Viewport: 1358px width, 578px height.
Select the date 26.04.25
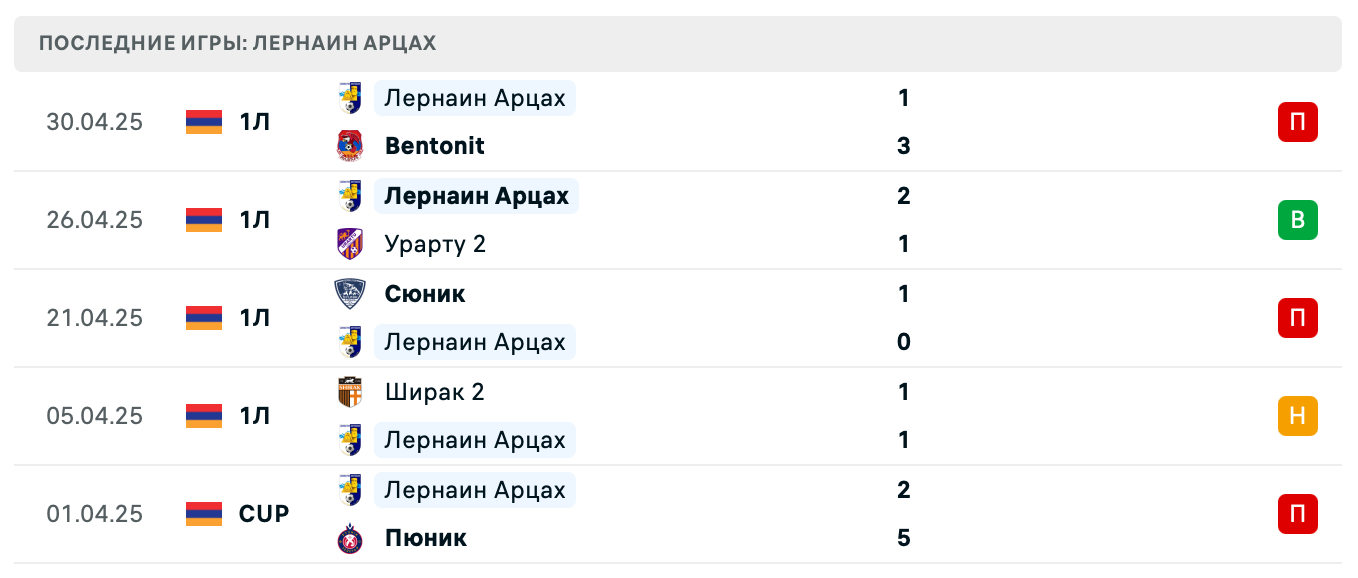point(95,220)
